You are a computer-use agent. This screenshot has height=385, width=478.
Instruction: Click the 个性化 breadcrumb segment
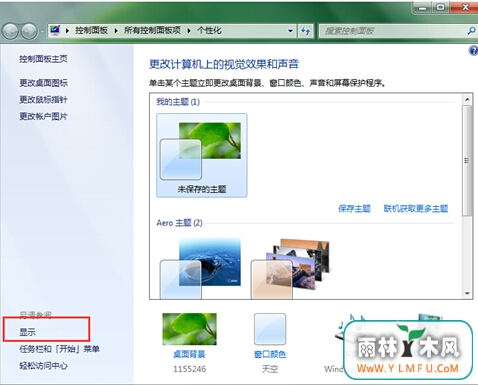tap(209, 31)
